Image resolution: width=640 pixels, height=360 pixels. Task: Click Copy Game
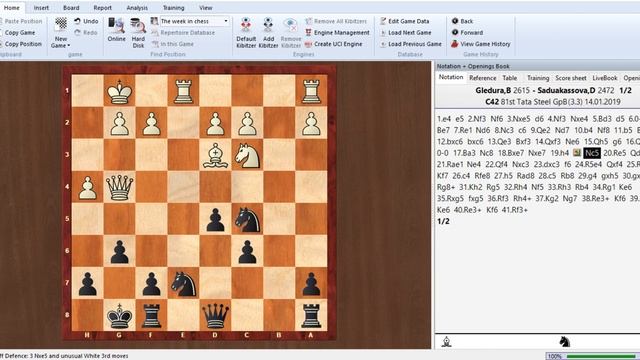pyautogui.click(x=18, y=32)
